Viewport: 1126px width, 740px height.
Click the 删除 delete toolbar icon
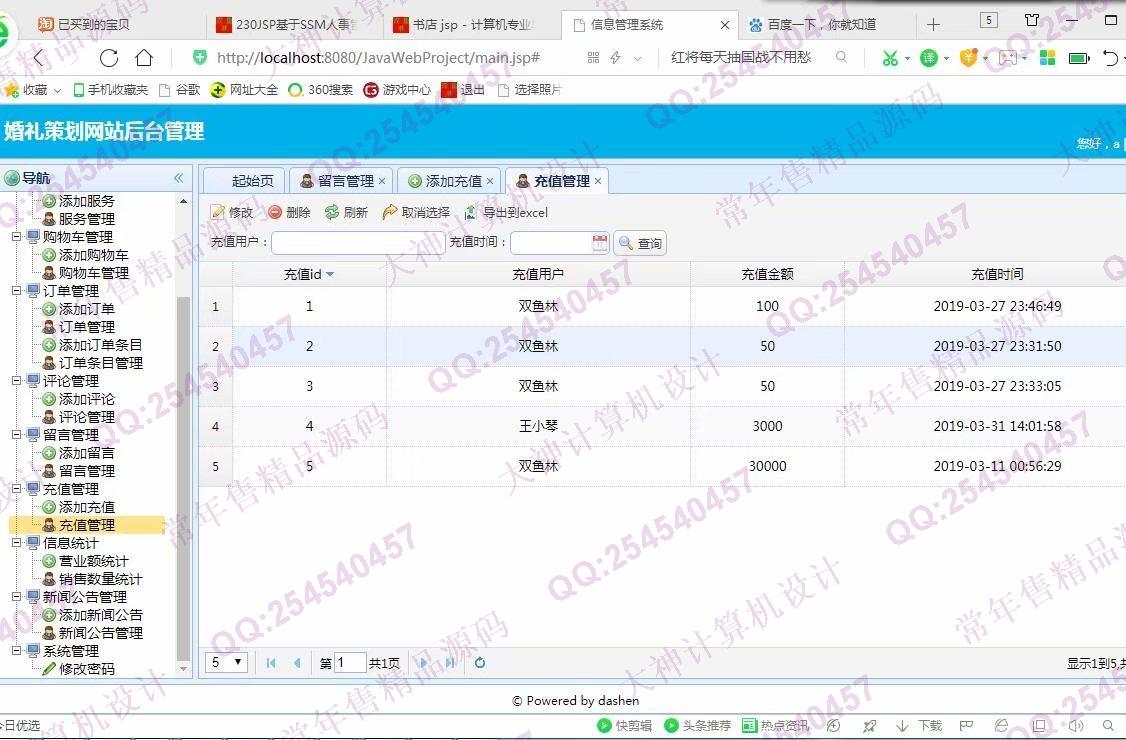tap(275, 213)
